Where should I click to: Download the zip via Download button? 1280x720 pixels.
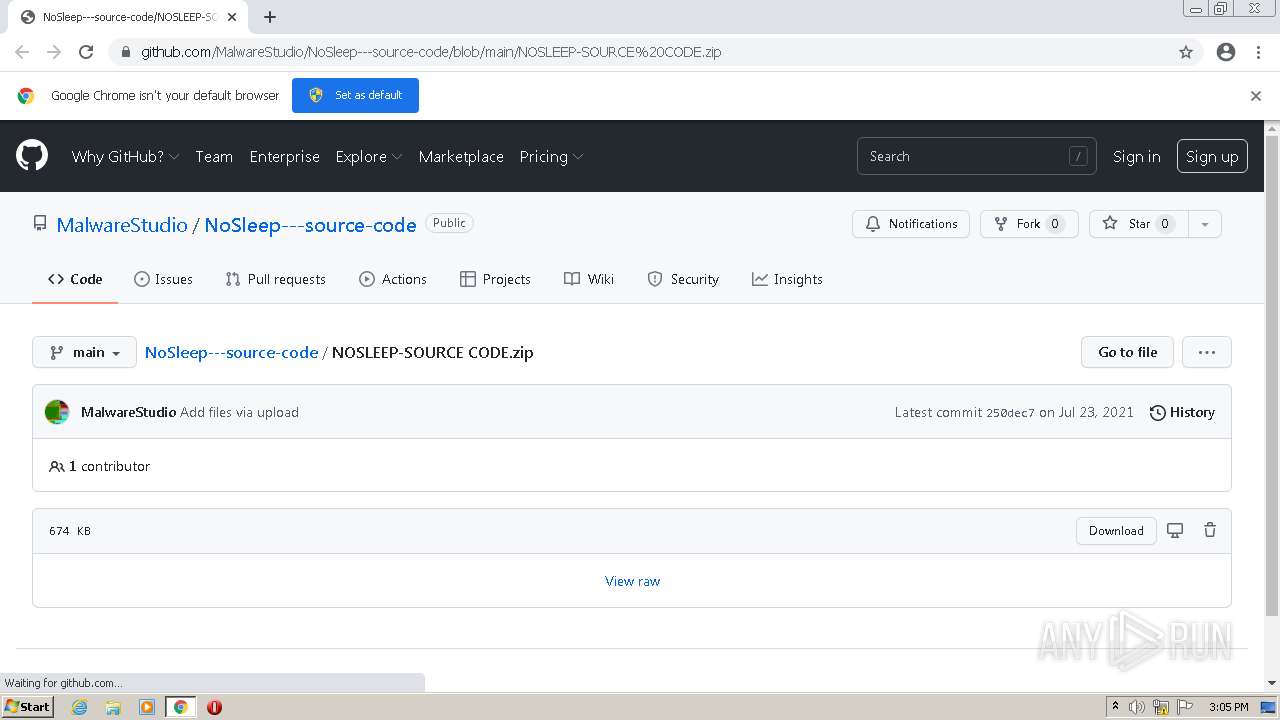pyautogui.click(x=1116, y=531)
